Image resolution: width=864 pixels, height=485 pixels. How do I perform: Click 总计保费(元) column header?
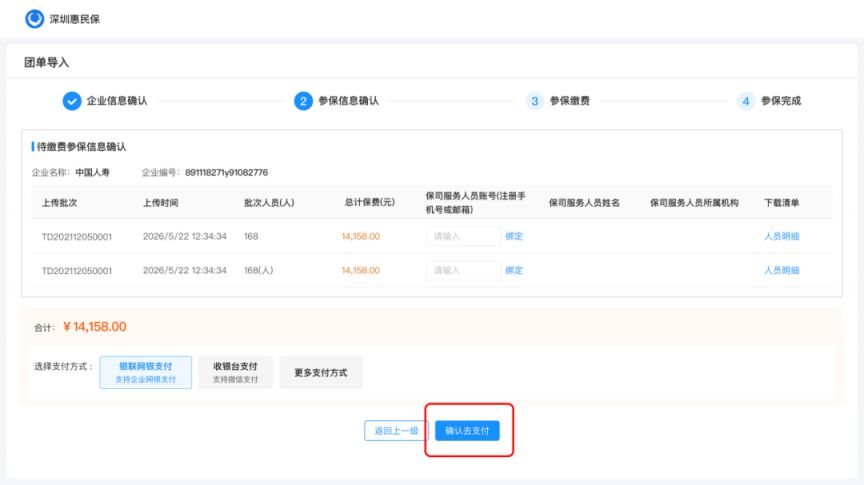[x=370, y=202]
